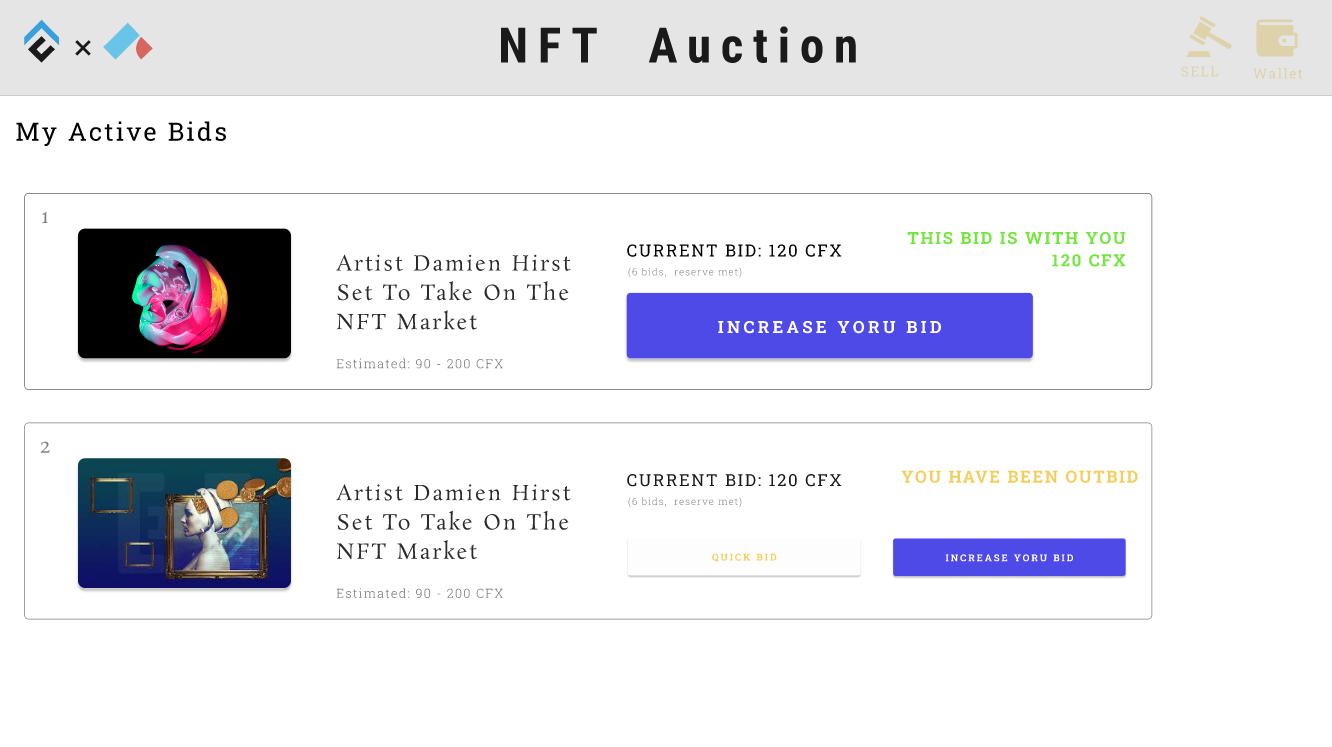Open the Wallet icon in the header

[x=1277, y=38]
